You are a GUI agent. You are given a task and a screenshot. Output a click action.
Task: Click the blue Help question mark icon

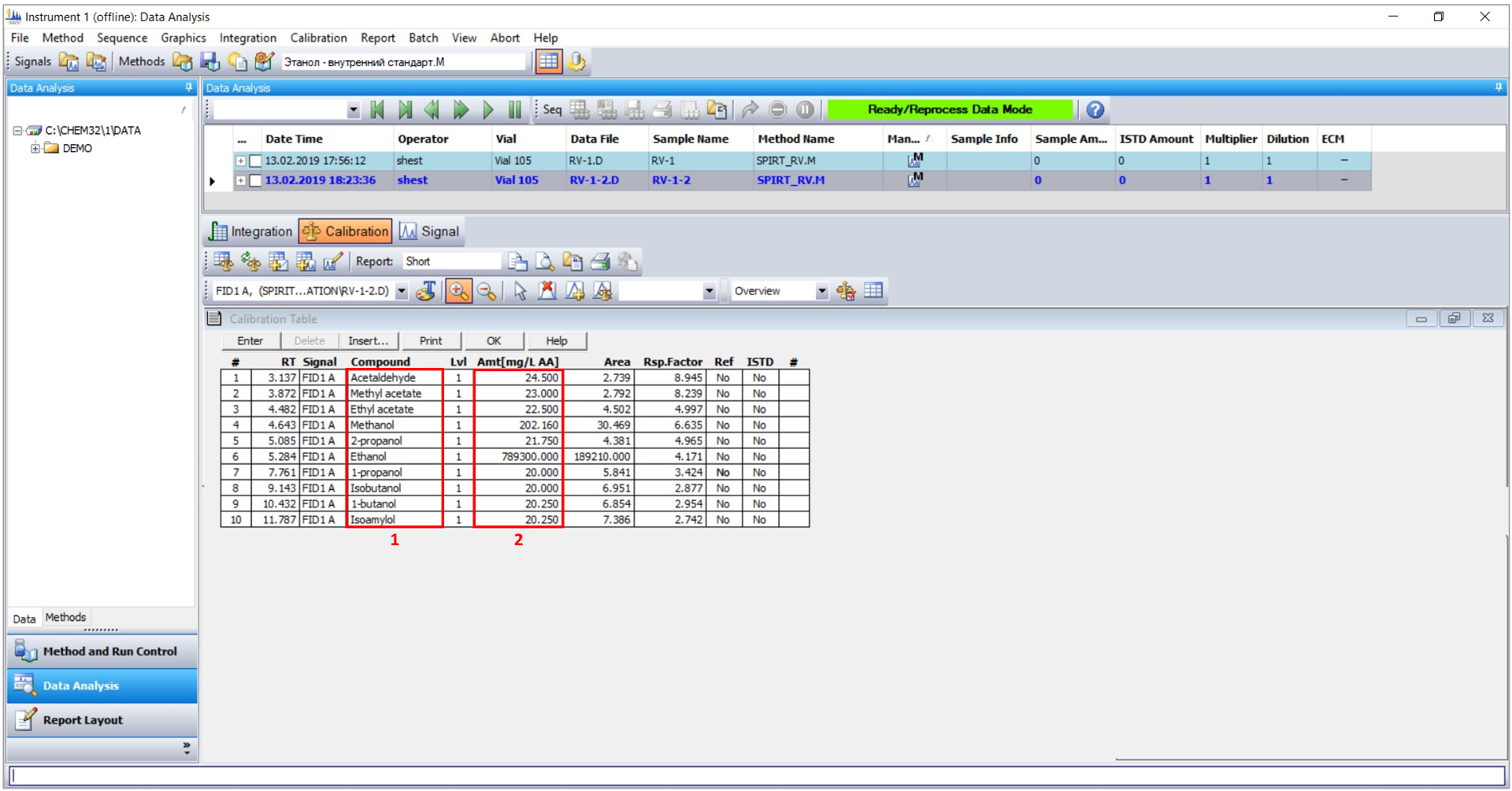tap(1095, 110)
